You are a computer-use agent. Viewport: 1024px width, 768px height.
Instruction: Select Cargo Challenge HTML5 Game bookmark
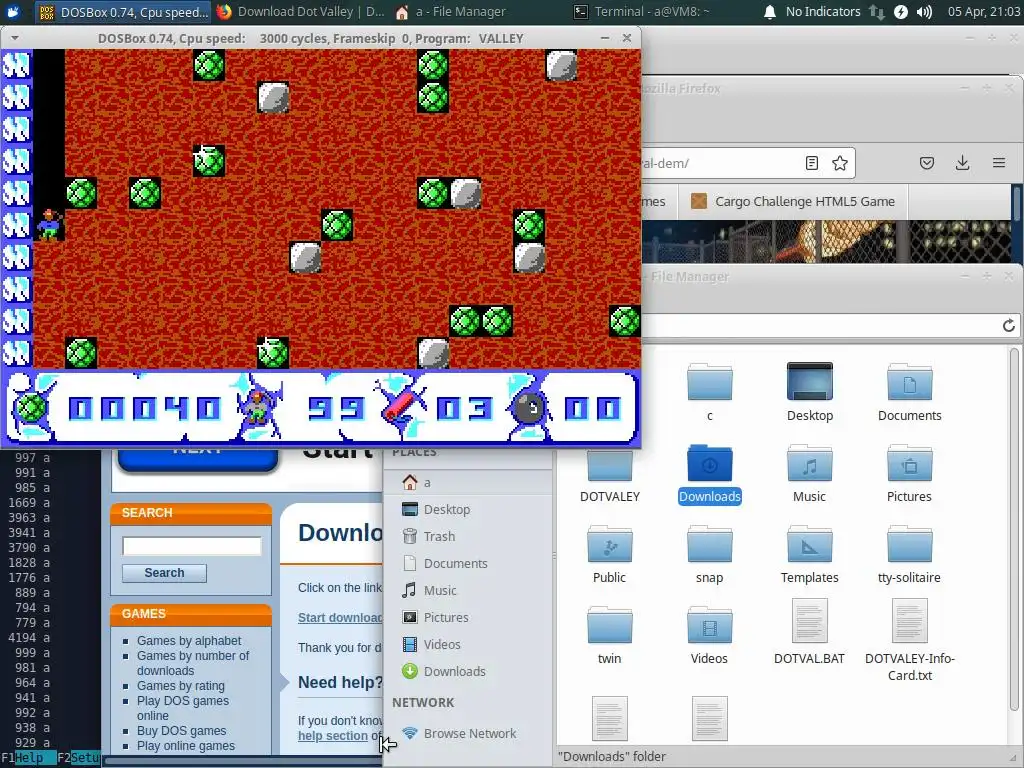(x=793, y=201)
